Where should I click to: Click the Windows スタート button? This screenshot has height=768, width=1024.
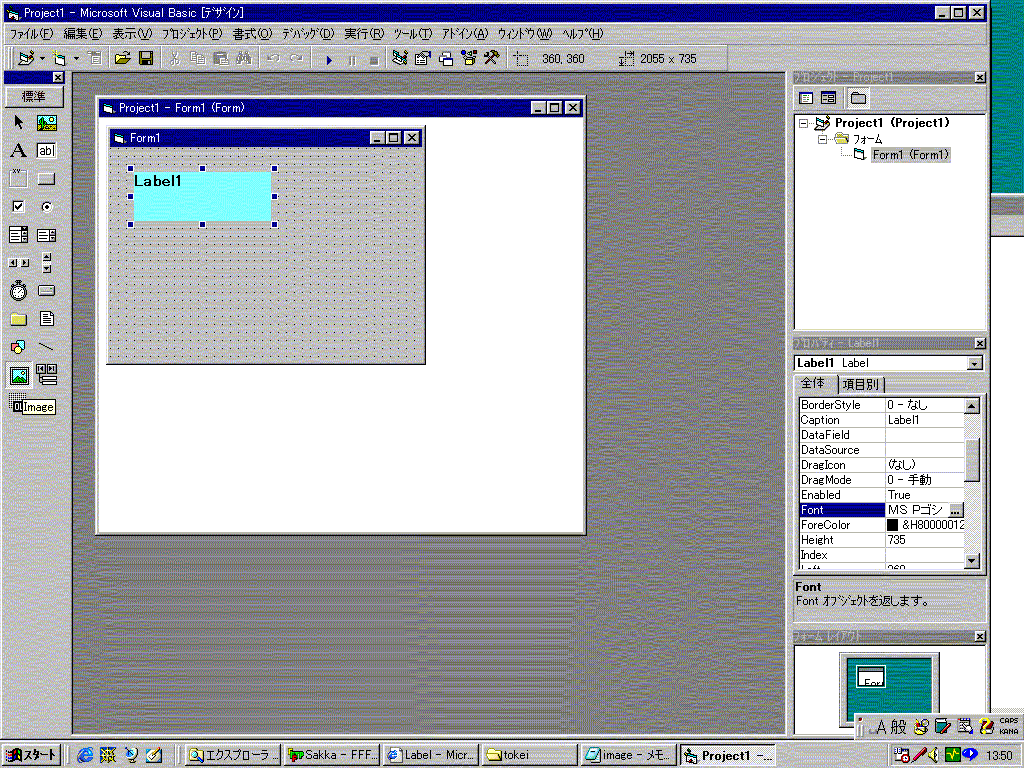(32, 755)
